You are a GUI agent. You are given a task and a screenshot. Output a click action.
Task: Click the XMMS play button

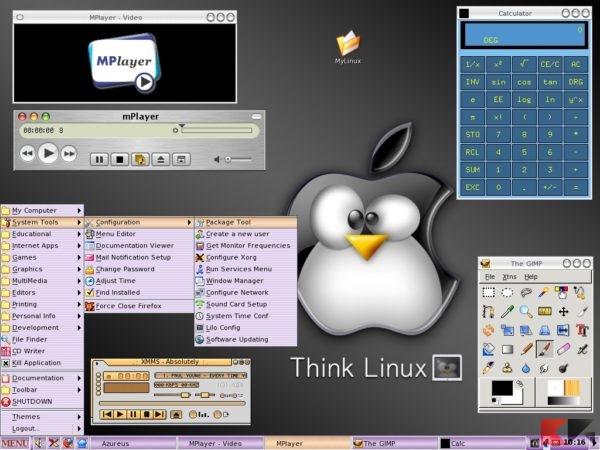(120, 414)
